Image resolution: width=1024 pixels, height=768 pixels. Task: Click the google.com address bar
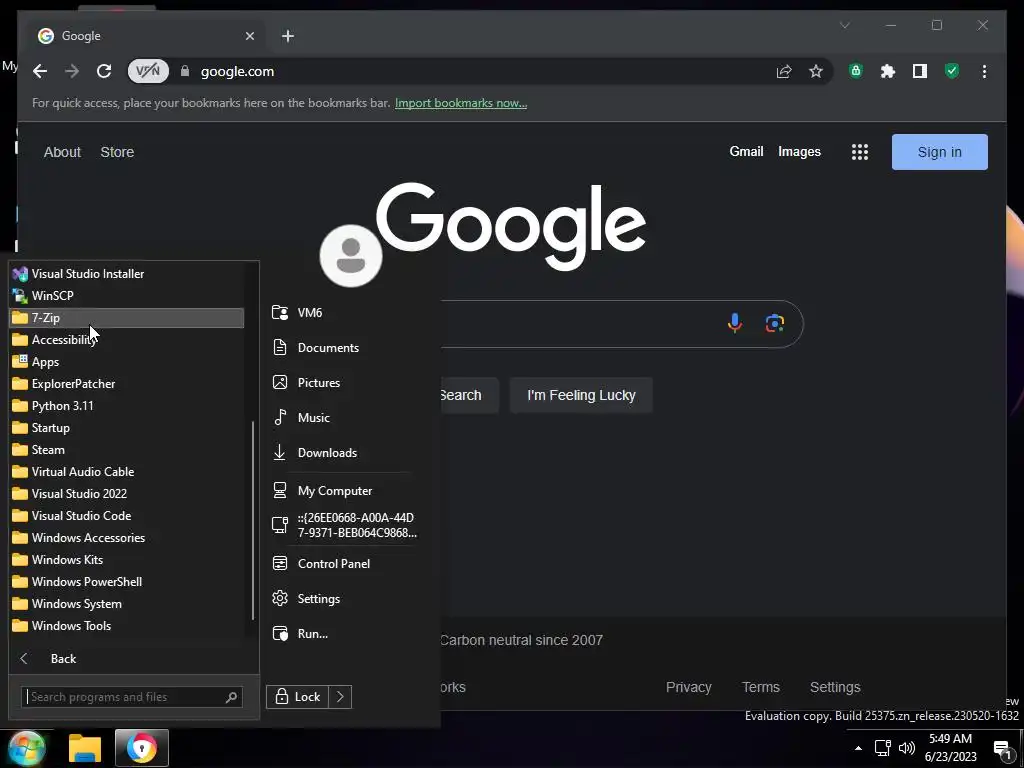477,71
